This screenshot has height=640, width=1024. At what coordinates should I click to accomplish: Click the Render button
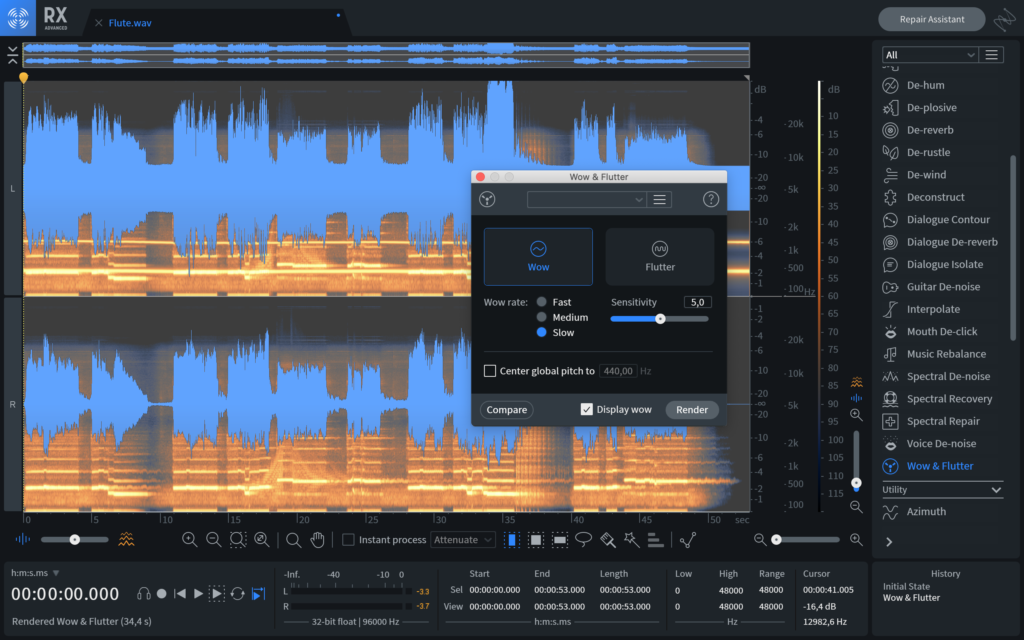point(691,410)
